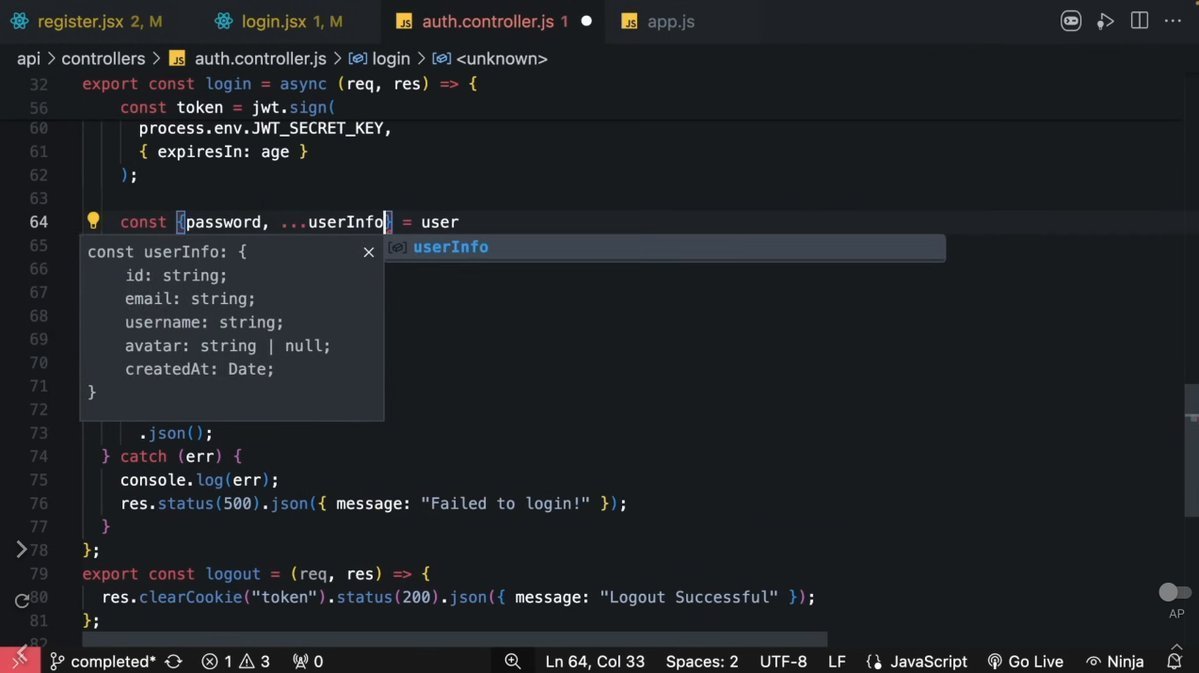Click the ports forwarded 0 indicator

tap(307, 662)
